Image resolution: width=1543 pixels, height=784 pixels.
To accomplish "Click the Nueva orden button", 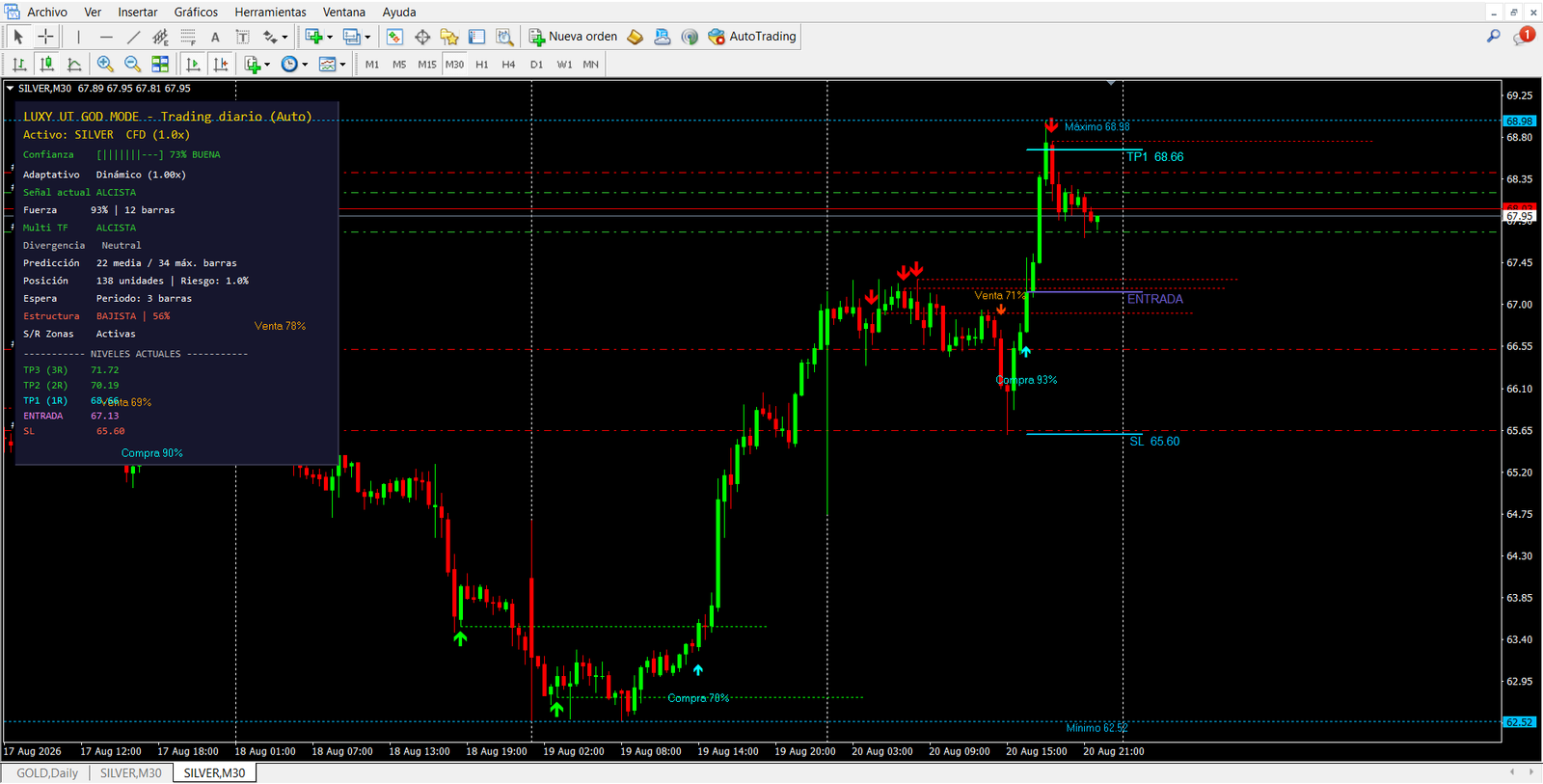I will pyautogui.click(x=573, y=37).
